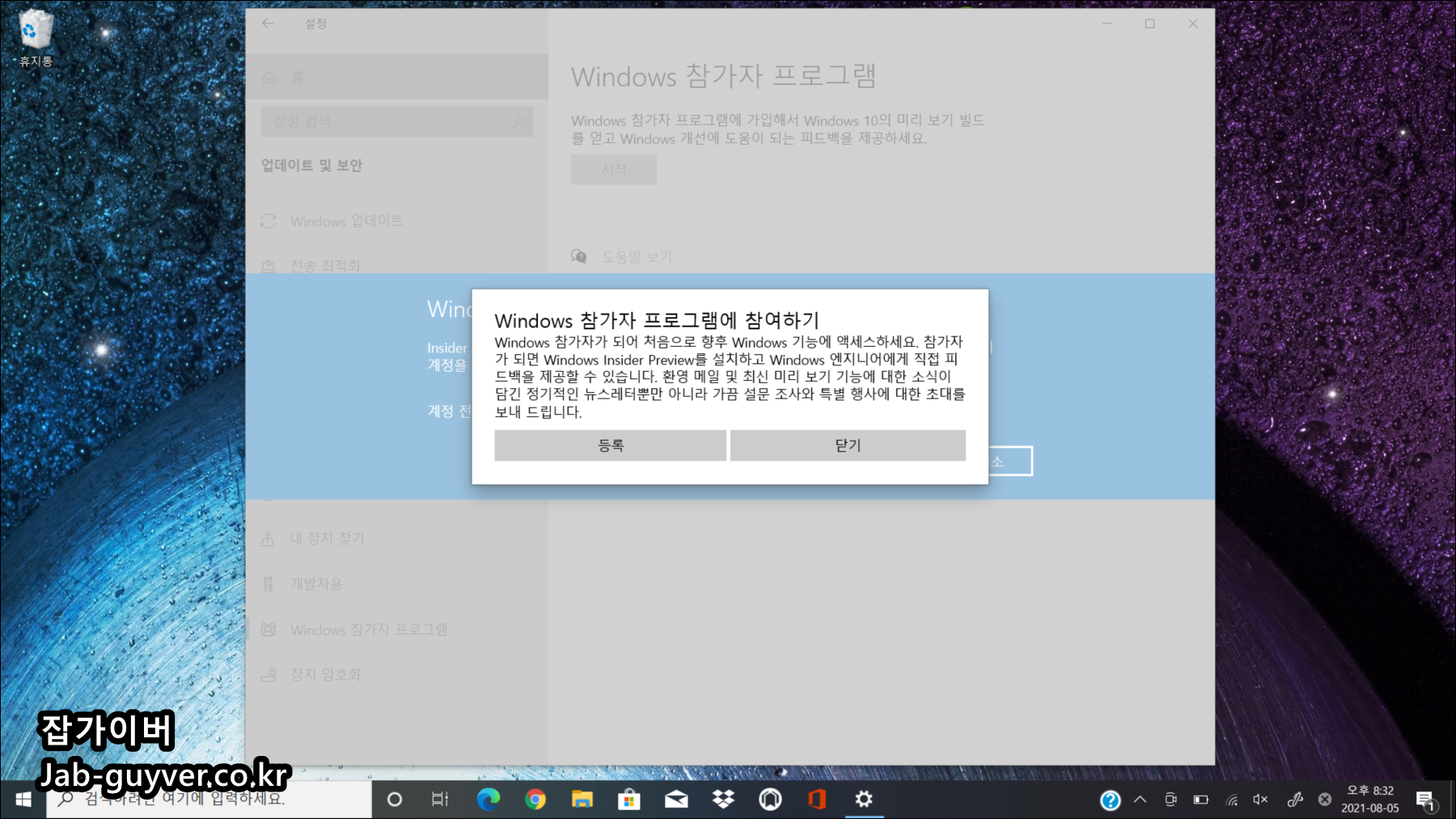Open the Mail app from the taskbar
This screenshot has width=1456, height=819.
click(x=676, y=800)
